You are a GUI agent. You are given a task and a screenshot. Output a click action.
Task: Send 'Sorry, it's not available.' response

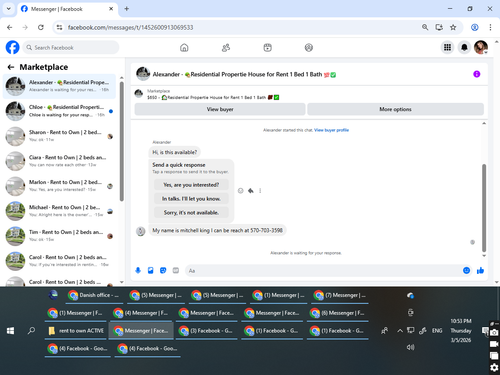click(x=191, y=213)
